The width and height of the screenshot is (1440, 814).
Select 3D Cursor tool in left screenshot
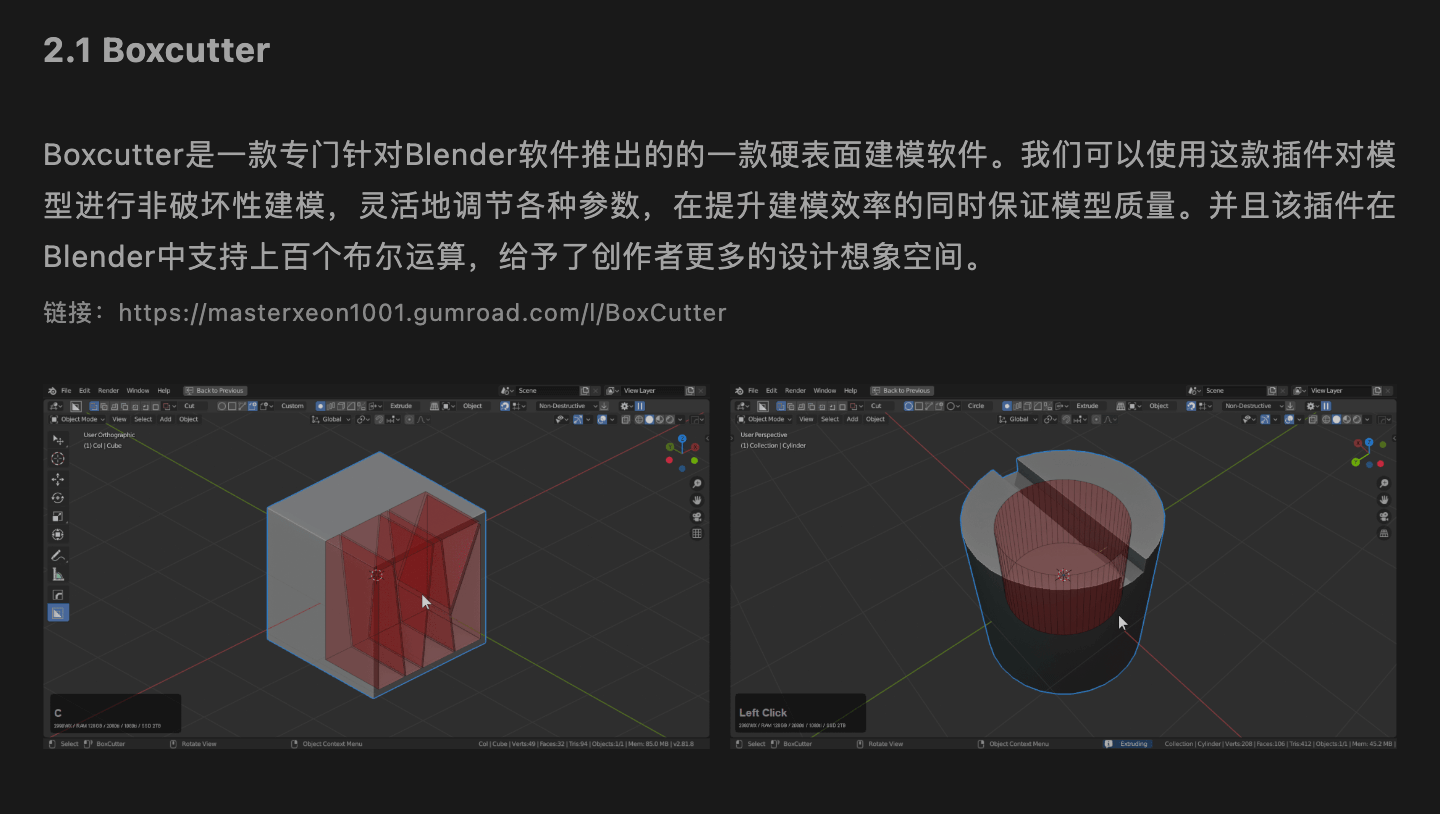[x=58, y=458]
